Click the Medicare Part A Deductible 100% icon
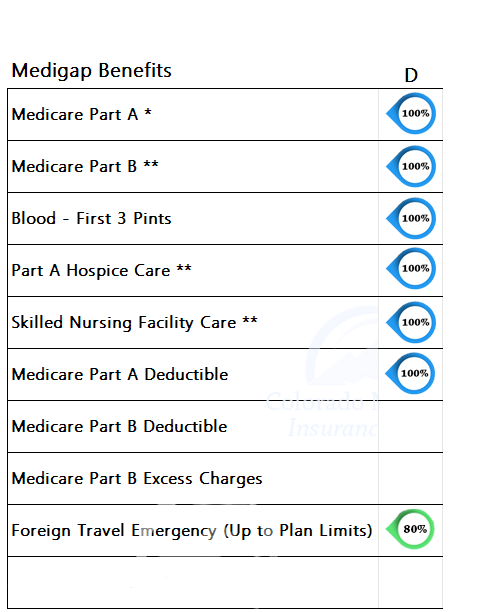Image resolution: width=492 pixels, height=612 pixels. click(410, 374)
